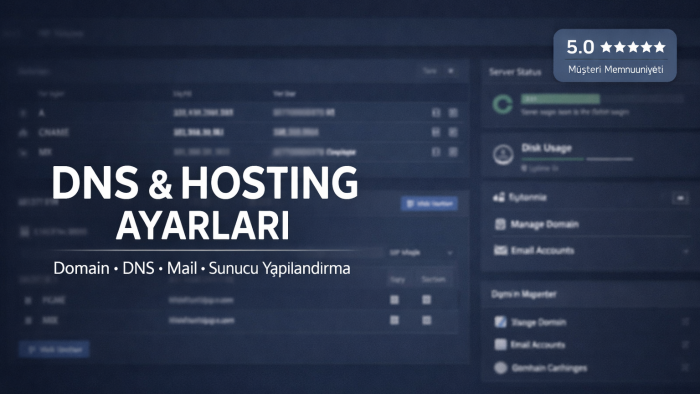Image resolution: width=700 pixels, height=394 pixels.
Task: Expand the Email Accounts row chevron
Action: [686, 251]
